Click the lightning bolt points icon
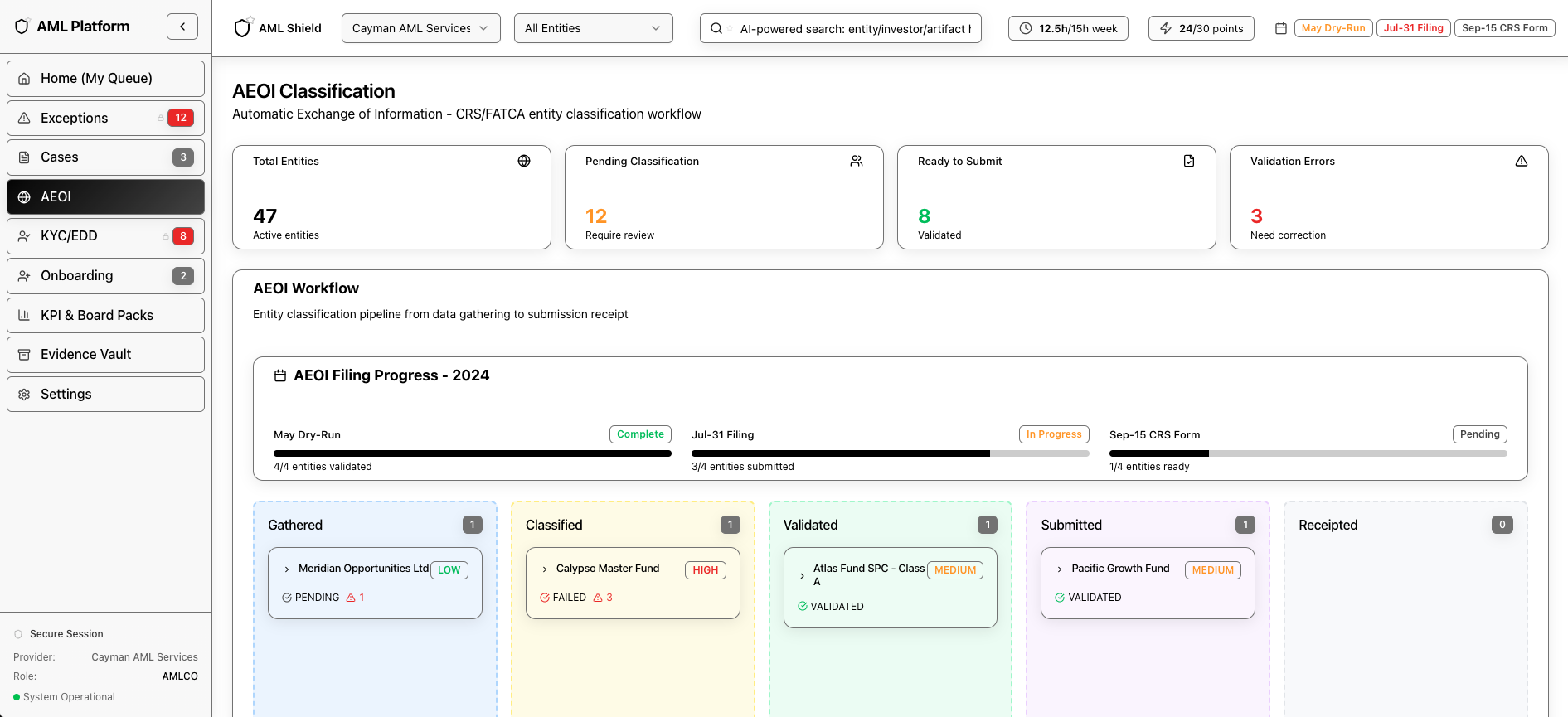The height and width of the screenshot is (717, 1568). point(1165,28)
